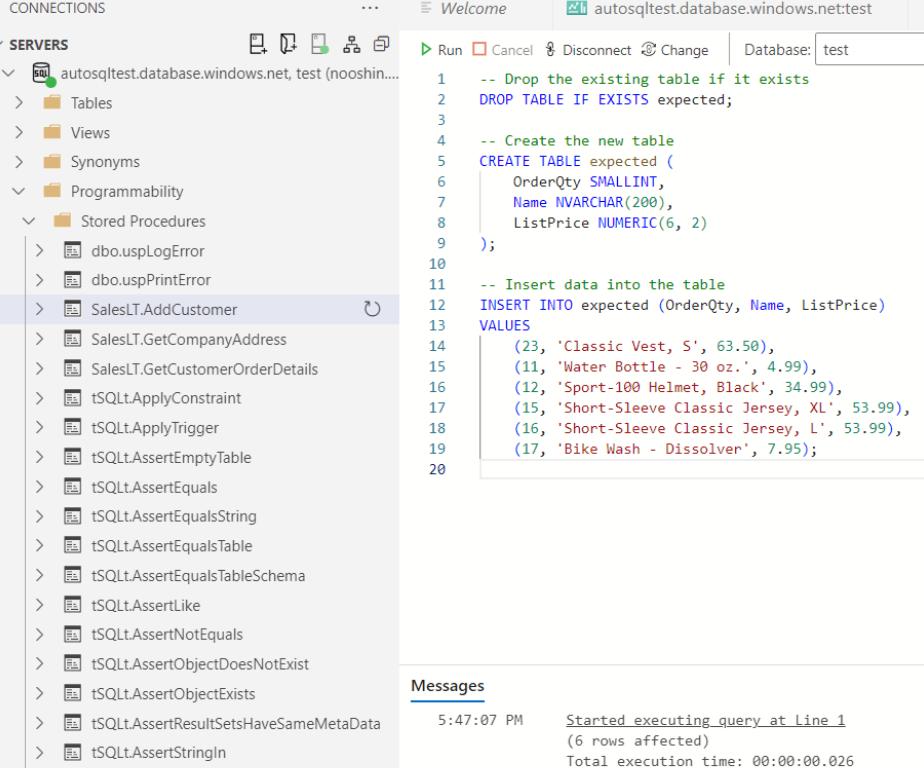Click the dbo.uspLogError procedure icon
This screenshot has width=924, height=768.
pyautogui.click(x=72, y=250)
